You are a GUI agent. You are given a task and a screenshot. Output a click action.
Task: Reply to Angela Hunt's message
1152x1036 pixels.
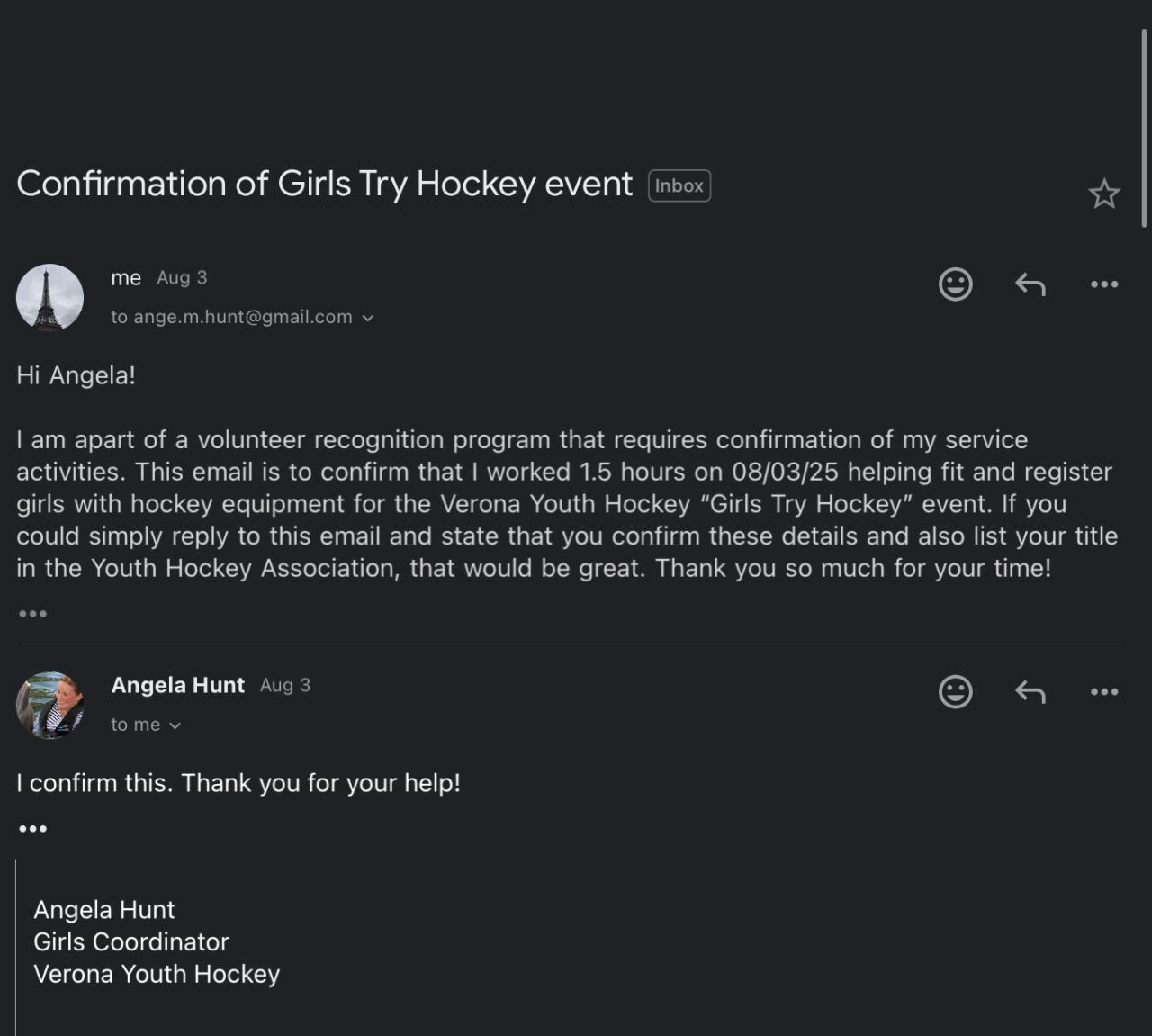(1030, 692)
